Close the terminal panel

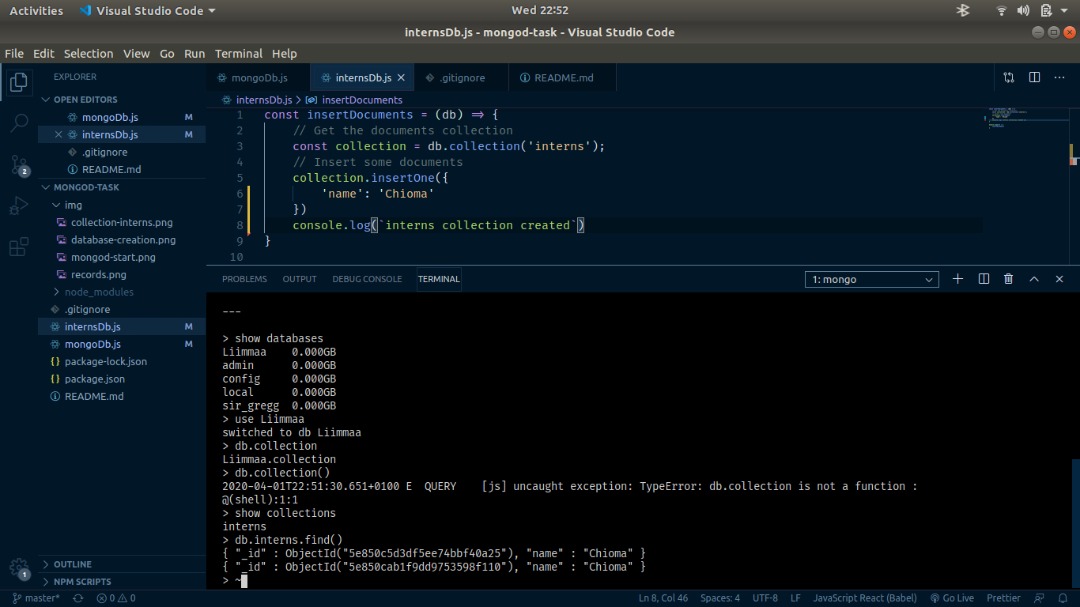click(x=1059, y=279)
